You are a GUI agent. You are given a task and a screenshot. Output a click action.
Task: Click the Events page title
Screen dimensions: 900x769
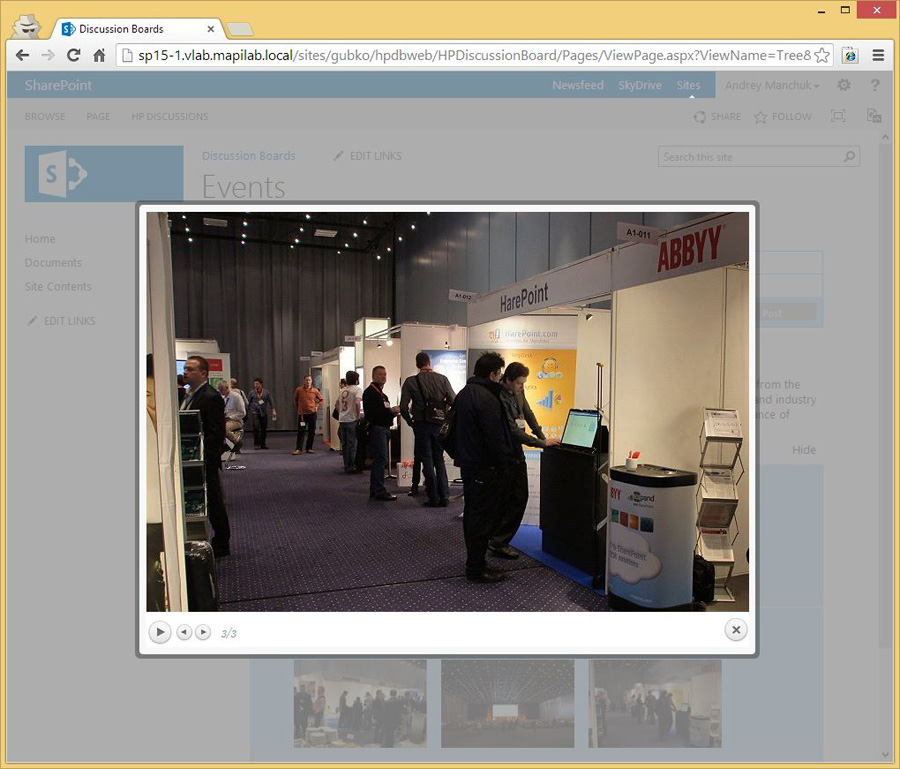coord(243,187)
